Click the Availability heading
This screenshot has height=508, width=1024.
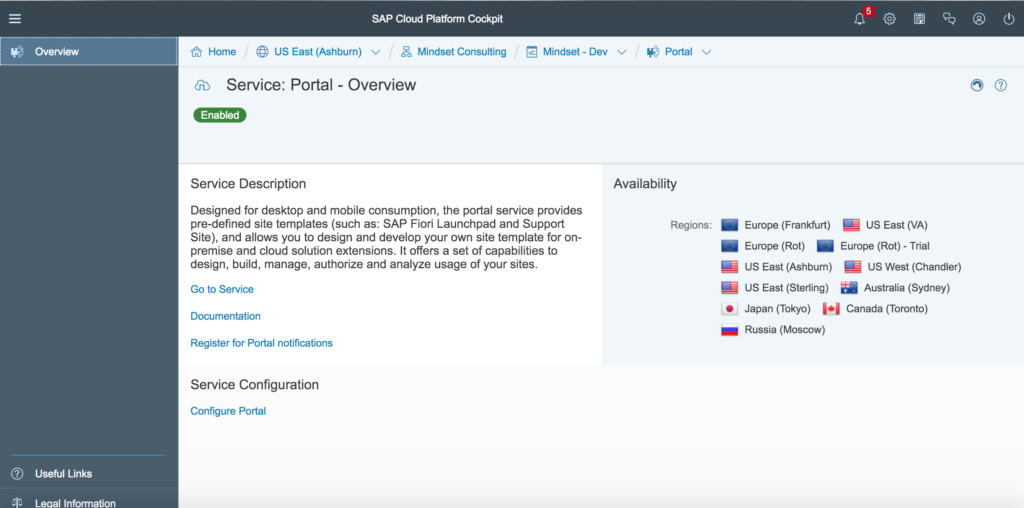click(x=645, y=184)
